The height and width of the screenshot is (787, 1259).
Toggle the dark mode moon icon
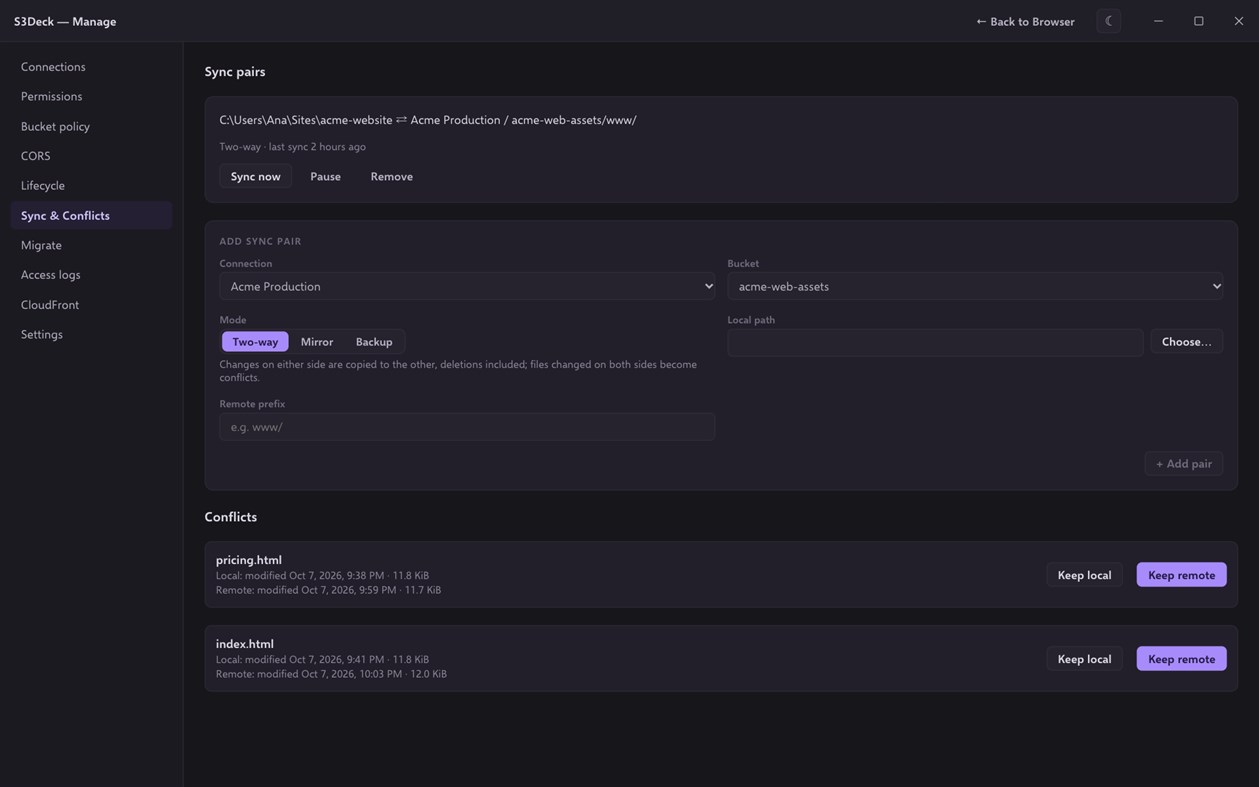(1108, 21)
